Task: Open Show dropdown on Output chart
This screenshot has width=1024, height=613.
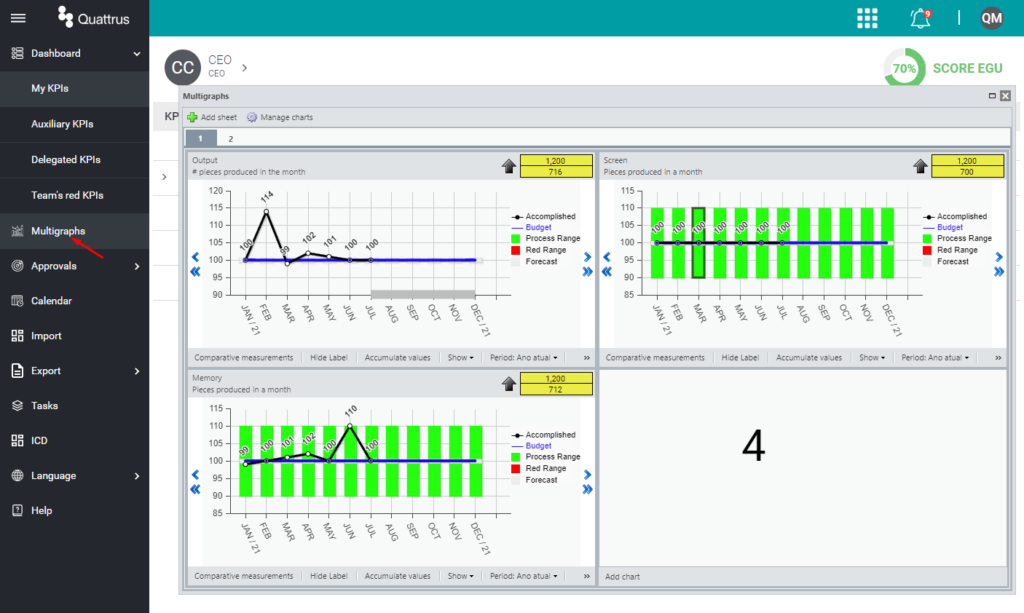Action: [460, 358]
